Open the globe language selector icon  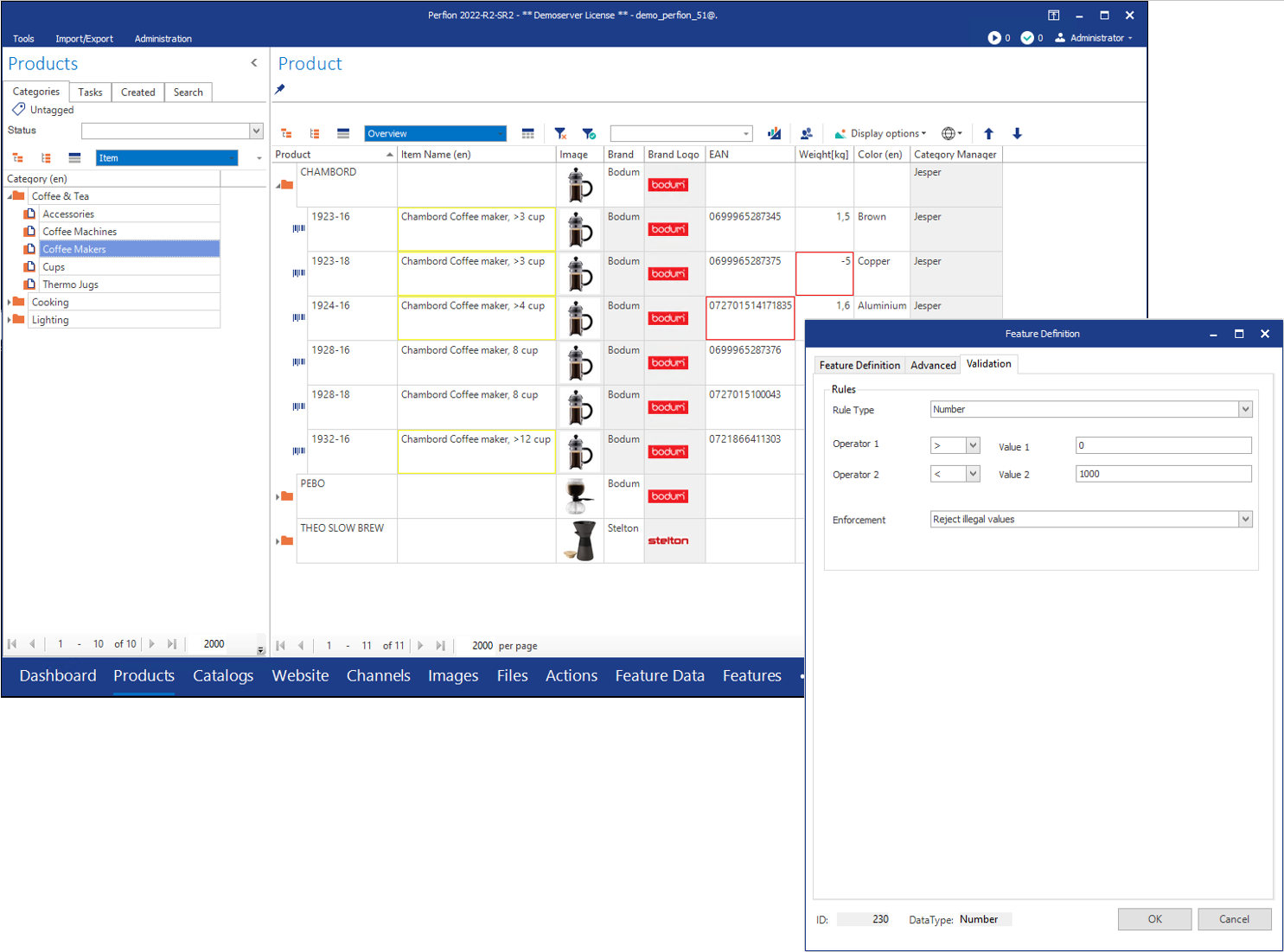point(949,133)
